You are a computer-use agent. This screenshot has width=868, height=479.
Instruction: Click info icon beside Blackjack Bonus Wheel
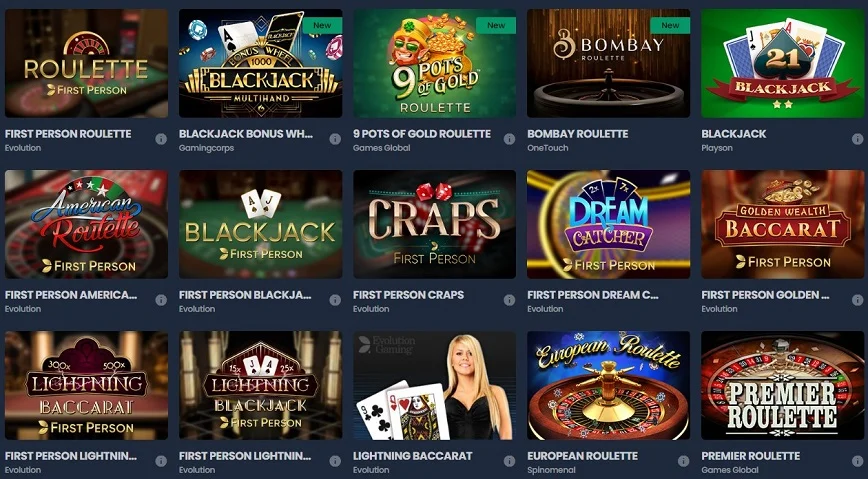(x=335, y=139)
